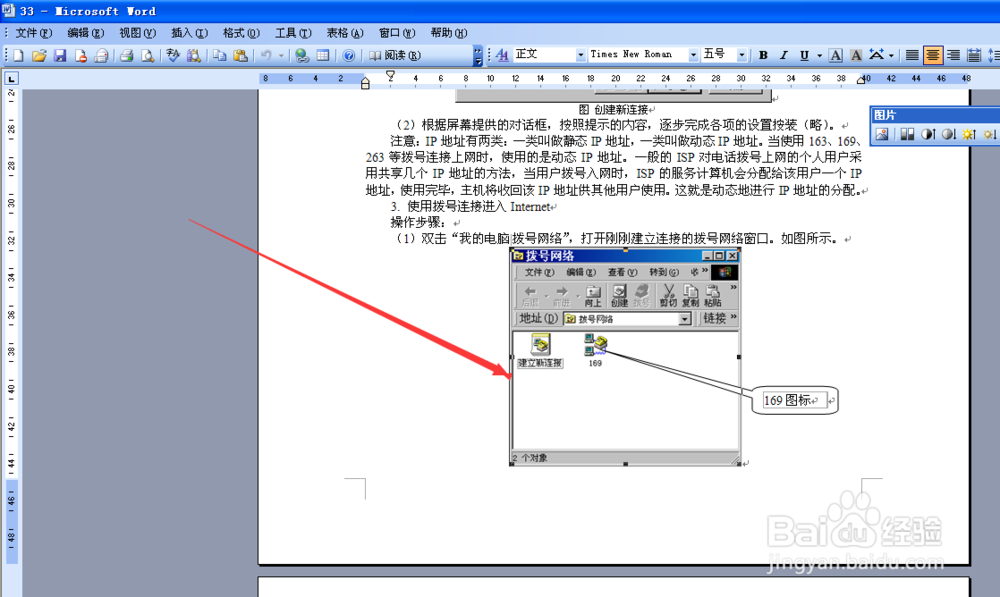Toggle justify alignment
This screenshot has width=1000, height=597.
(912, 55)
